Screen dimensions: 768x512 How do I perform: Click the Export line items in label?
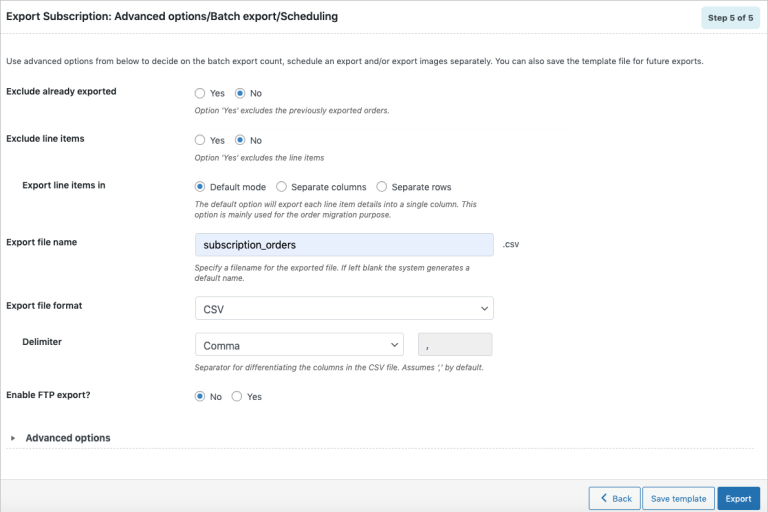click(x=64, y=185)
